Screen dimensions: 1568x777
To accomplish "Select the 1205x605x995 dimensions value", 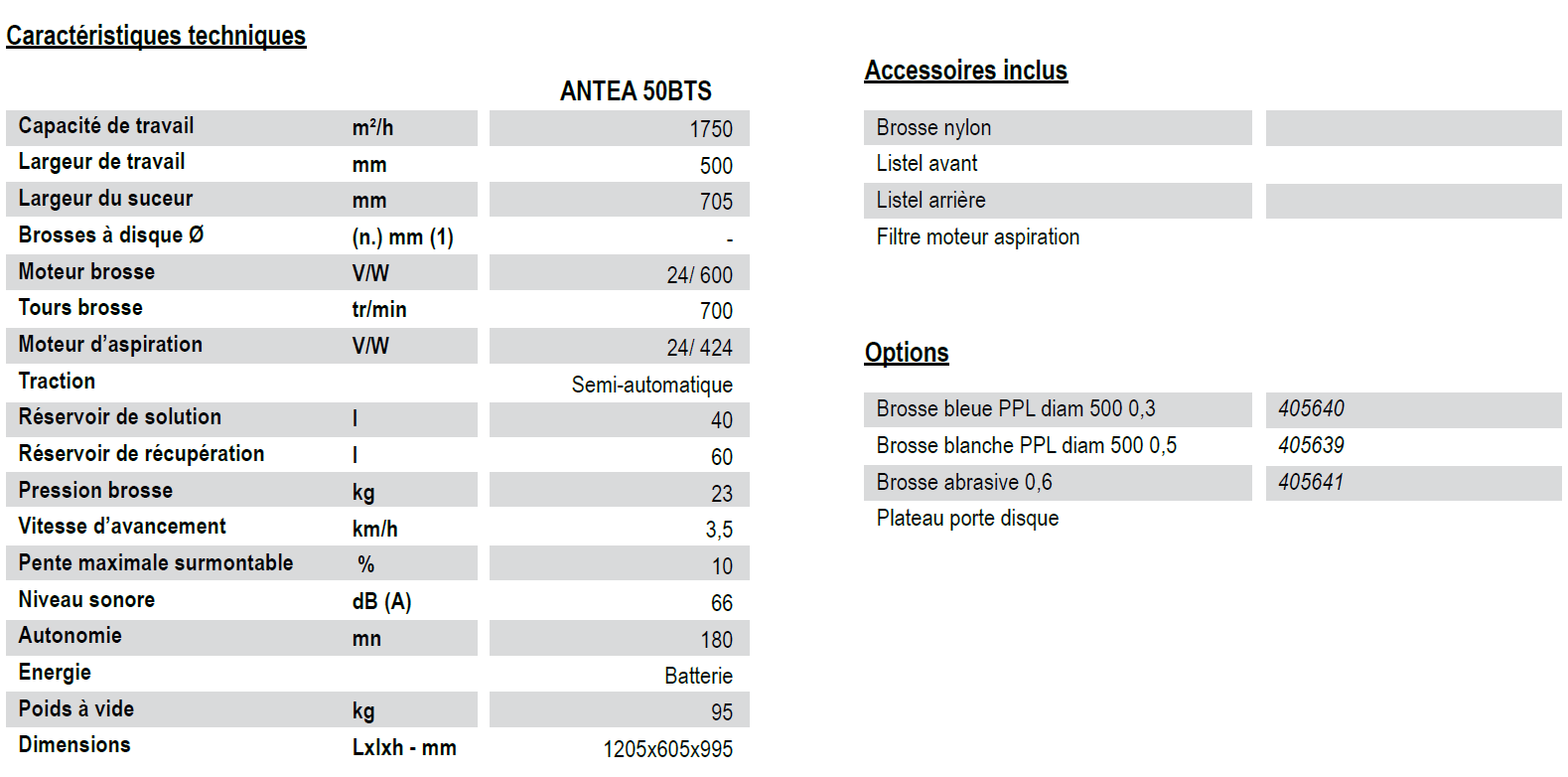I will 667,749.
